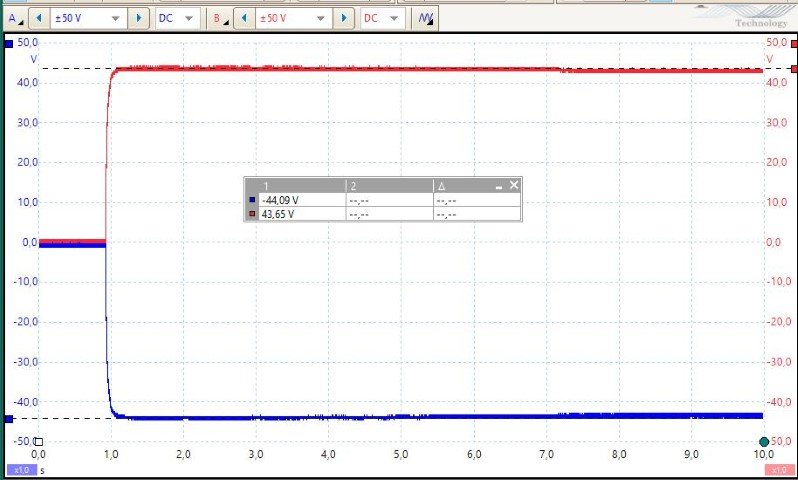Grab Channel B red ruler handle at 43 V
The image size is (798, 480).
[x=794, y=69]
